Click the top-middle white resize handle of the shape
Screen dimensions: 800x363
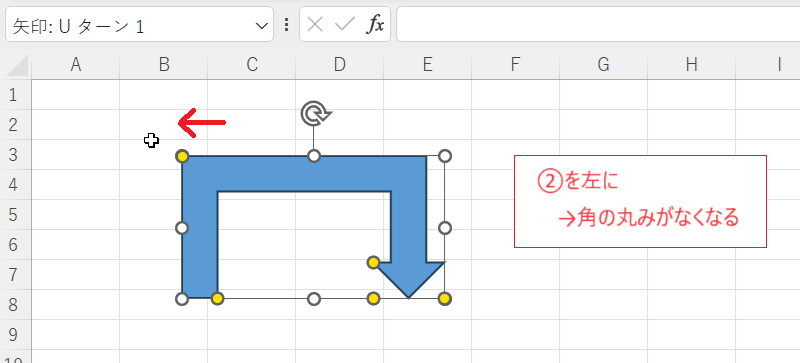[314, 156]
